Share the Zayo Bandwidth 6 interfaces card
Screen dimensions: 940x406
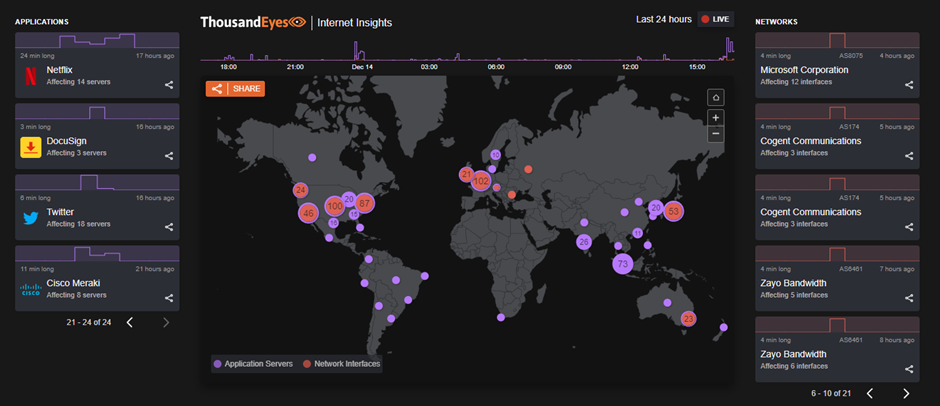tap(909, 369)
